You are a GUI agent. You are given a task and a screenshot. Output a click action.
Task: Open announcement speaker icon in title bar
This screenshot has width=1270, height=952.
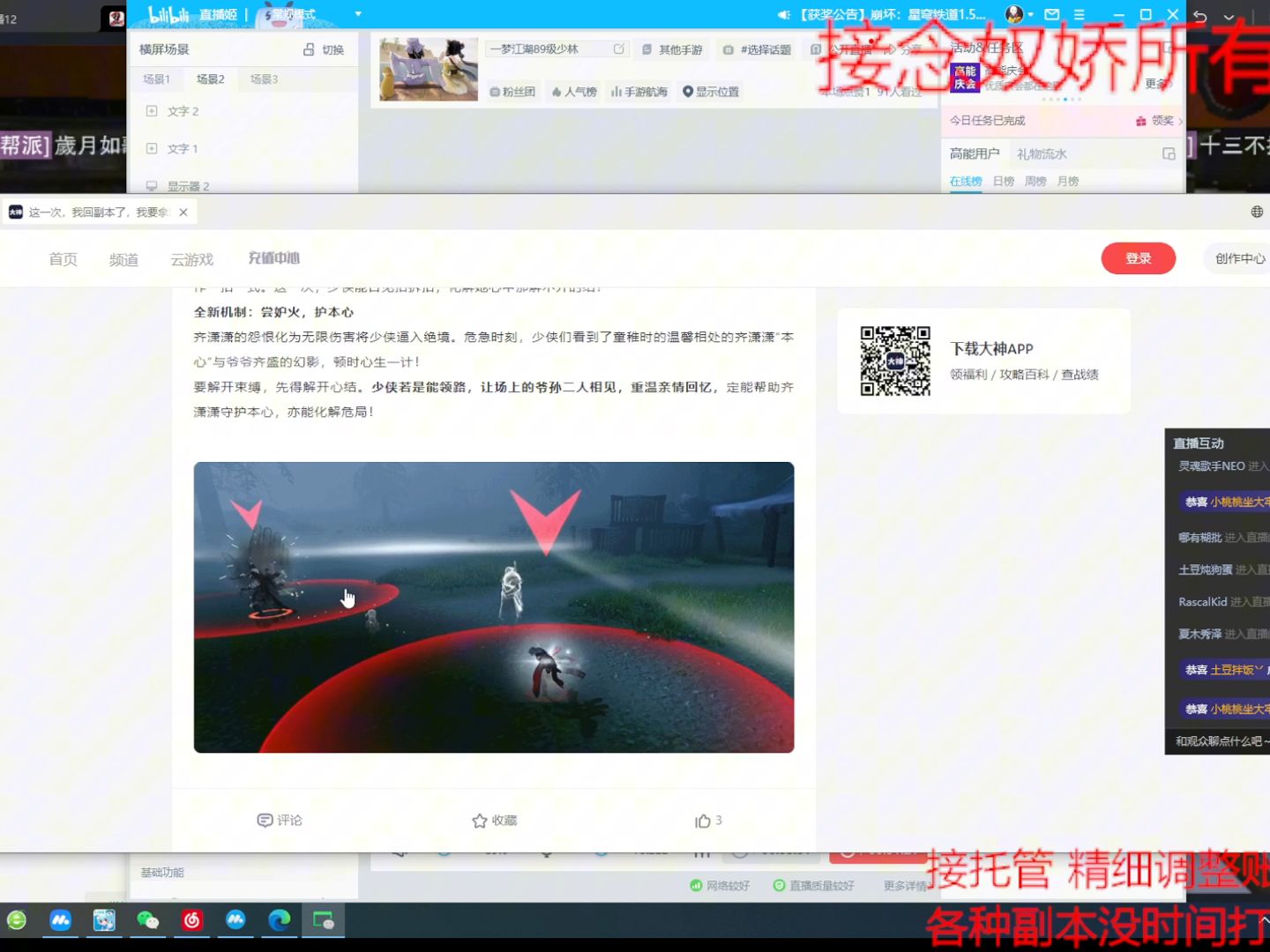pyautogui.click(x=784, y=15)
